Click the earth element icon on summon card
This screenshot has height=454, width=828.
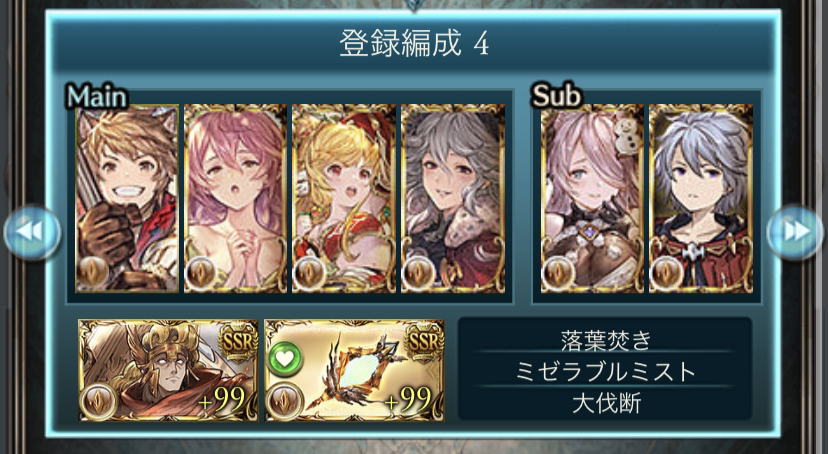pyautogui.click(x=98, y=401)
